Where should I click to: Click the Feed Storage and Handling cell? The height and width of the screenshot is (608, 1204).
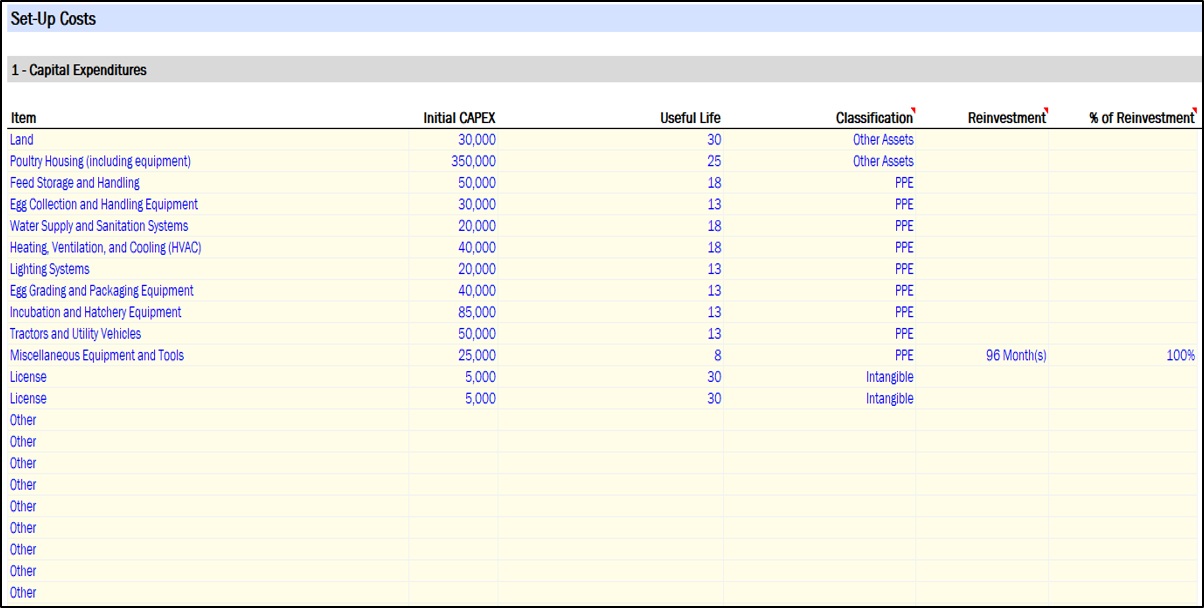click(x=208, y=183)
